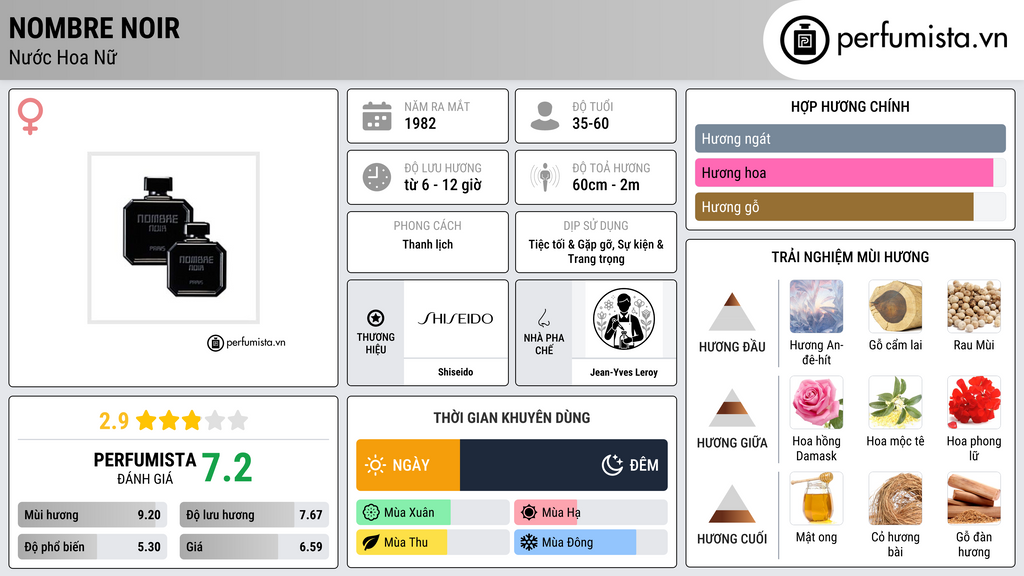The height and width of the screenshot is (576, 1024).
Task: Click the pink Hương hoa accord bar
Action: pyautogui.click(x=844, y=172)
